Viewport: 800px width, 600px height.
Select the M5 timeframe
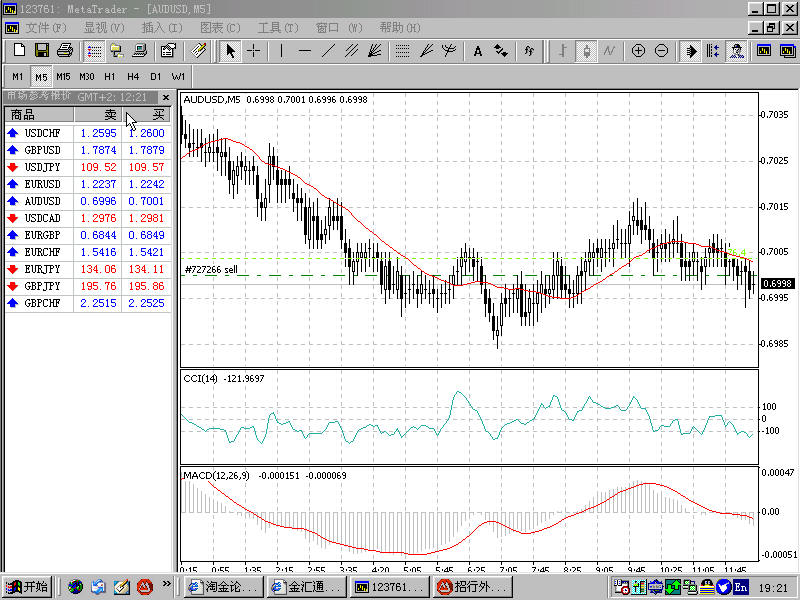[x=41, y=77]
